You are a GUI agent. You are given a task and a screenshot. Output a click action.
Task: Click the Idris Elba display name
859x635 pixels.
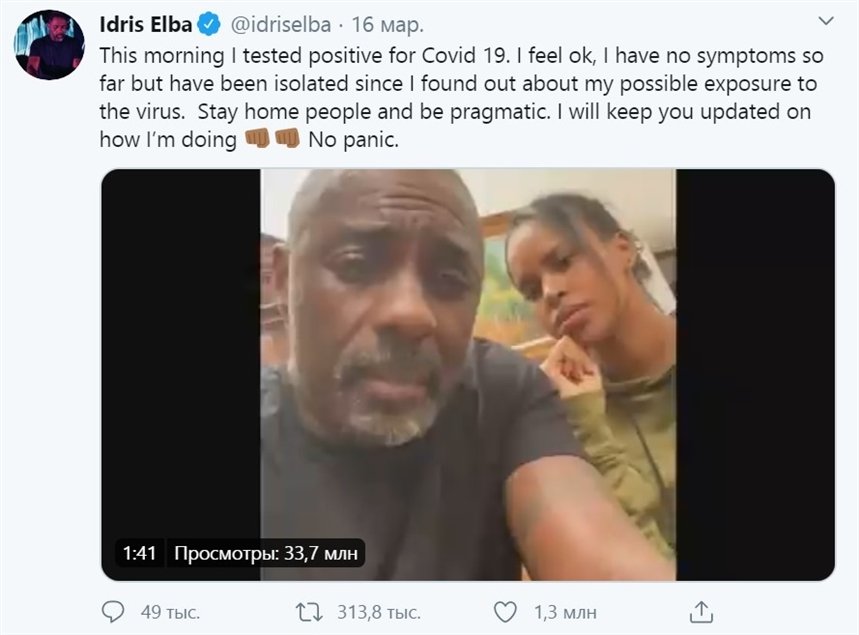tap(145, 22)
